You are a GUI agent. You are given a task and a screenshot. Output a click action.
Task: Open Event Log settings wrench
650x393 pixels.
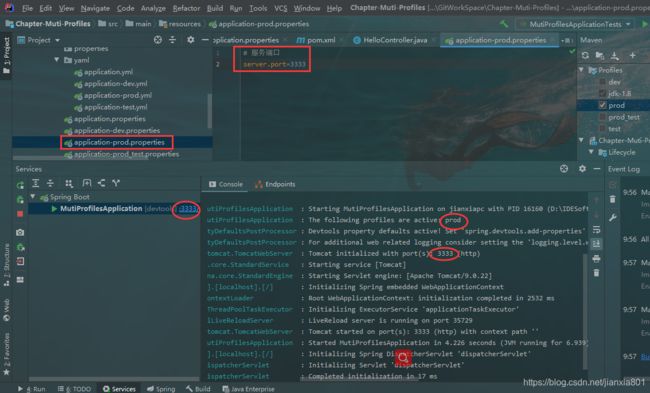(613, 217)
